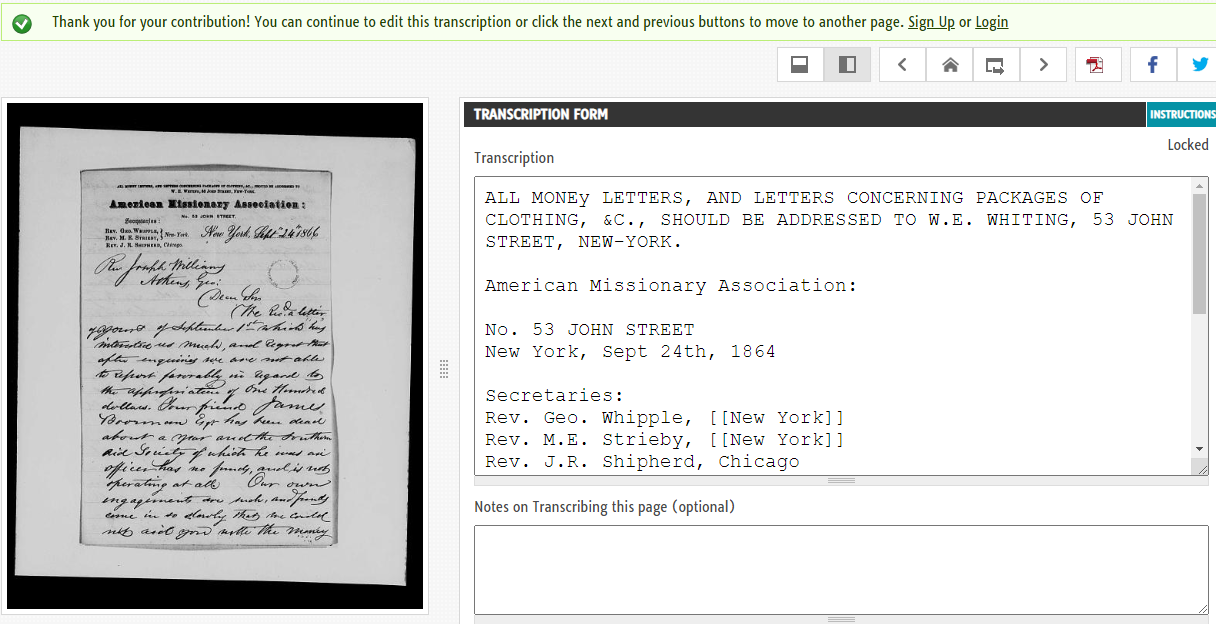Click 'New York, Sept 24th, 1864' transcription line
Viewport: 1216px width, 624px height.
click(630, 352)
